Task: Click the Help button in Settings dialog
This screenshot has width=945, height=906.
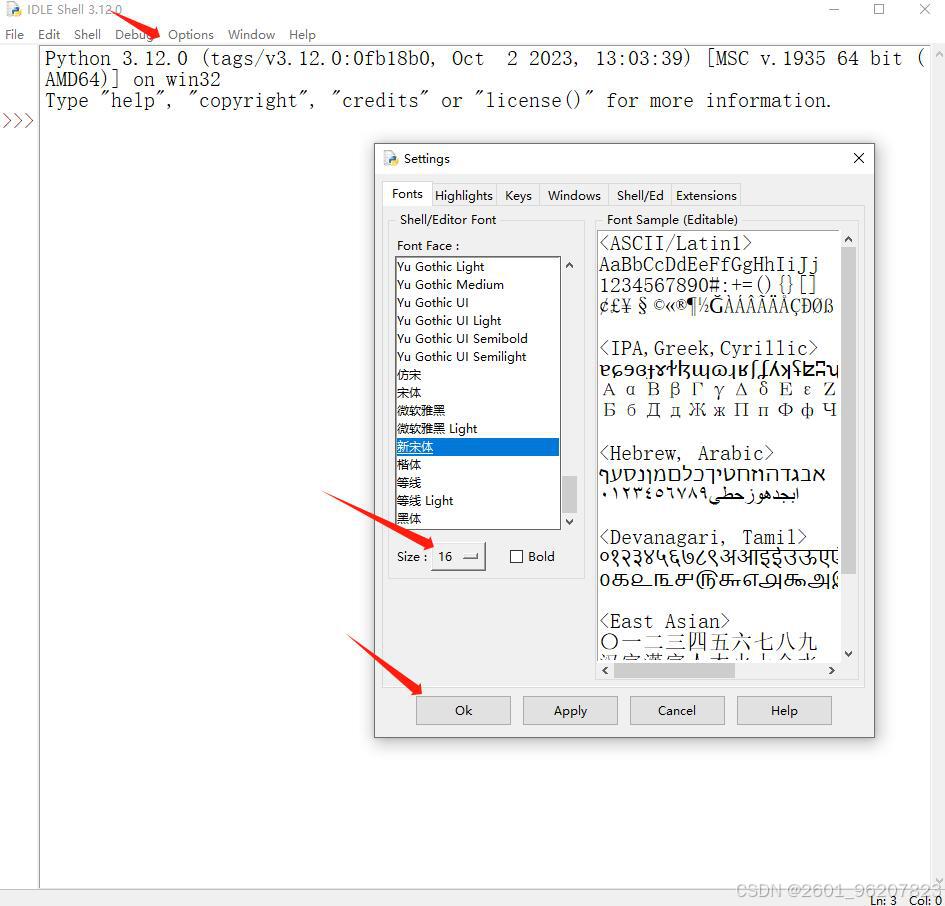Action: point(784,710)
